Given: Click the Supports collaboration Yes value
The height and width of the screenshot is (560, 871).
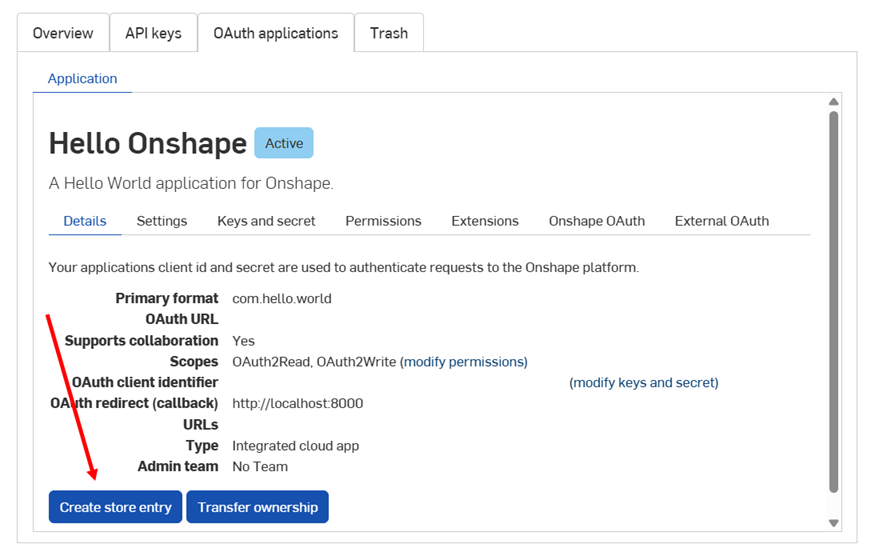Looking at the screenshot, I should pyautogui.click(x=243, y=341).
